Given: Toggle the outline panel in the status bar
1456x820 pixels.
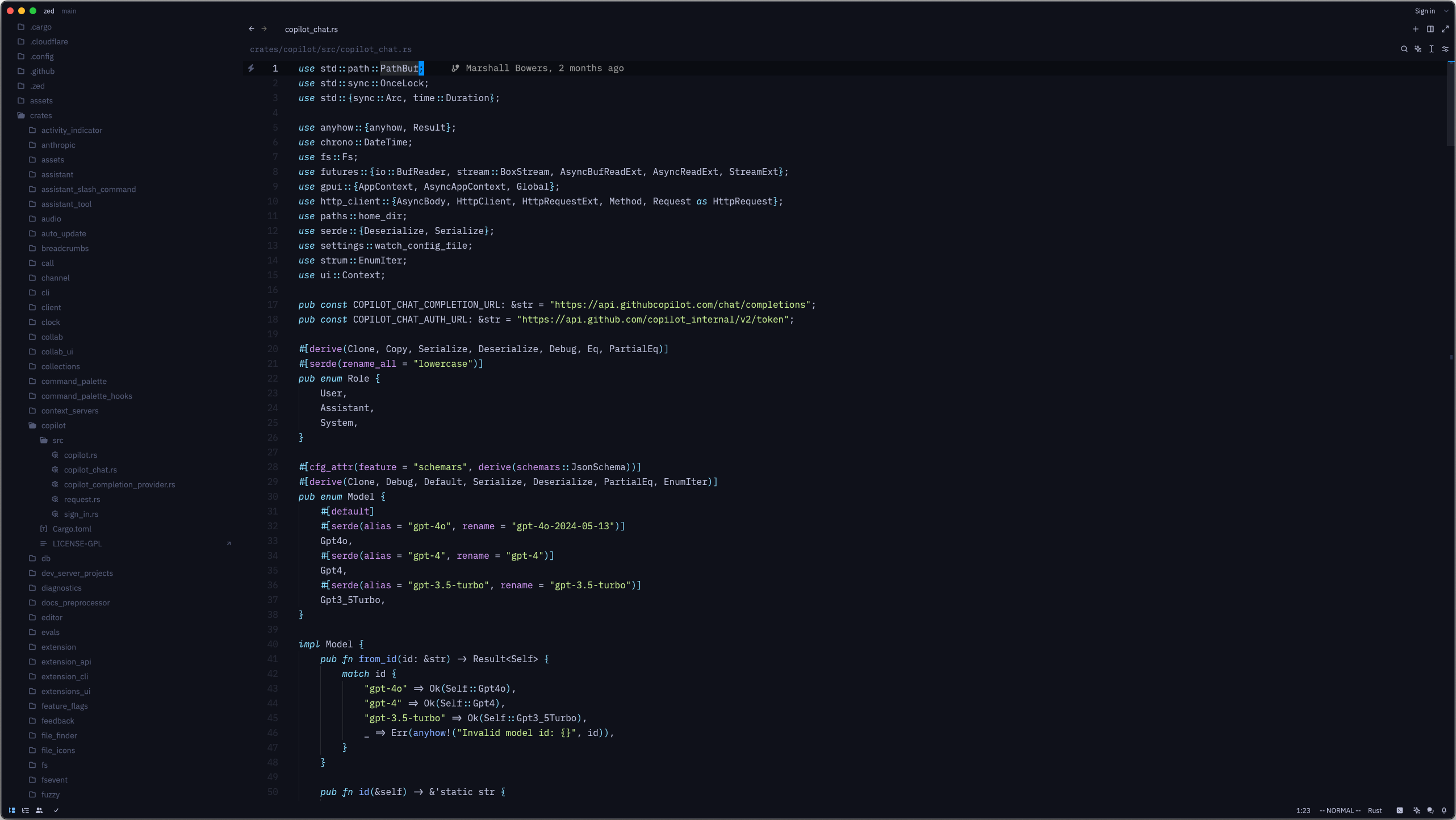Looking at the screenshot, I should coord(26,810).
